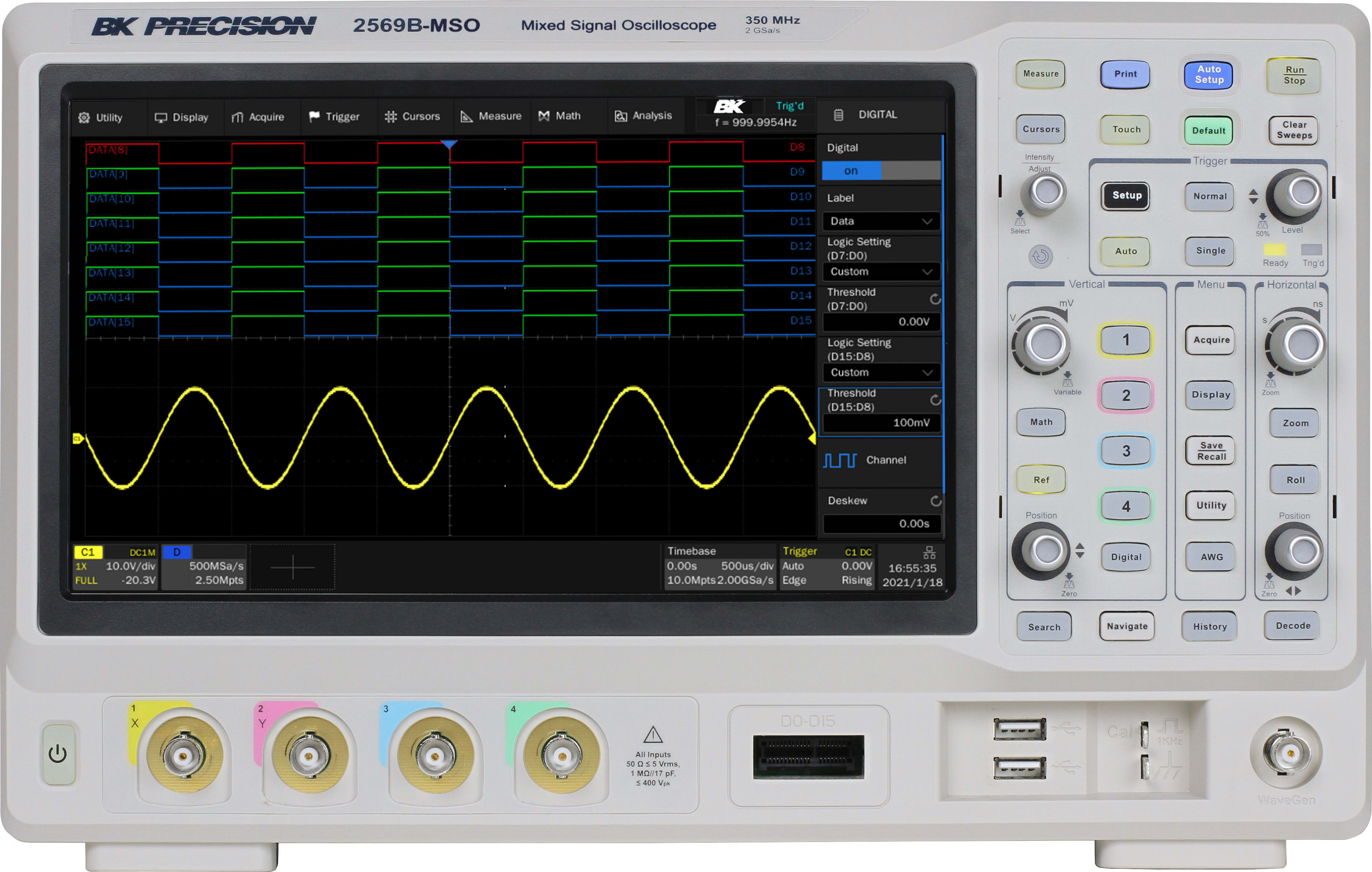
Task: Click the Trigger flag icon in the toolbar
Action: pos(314,116)
